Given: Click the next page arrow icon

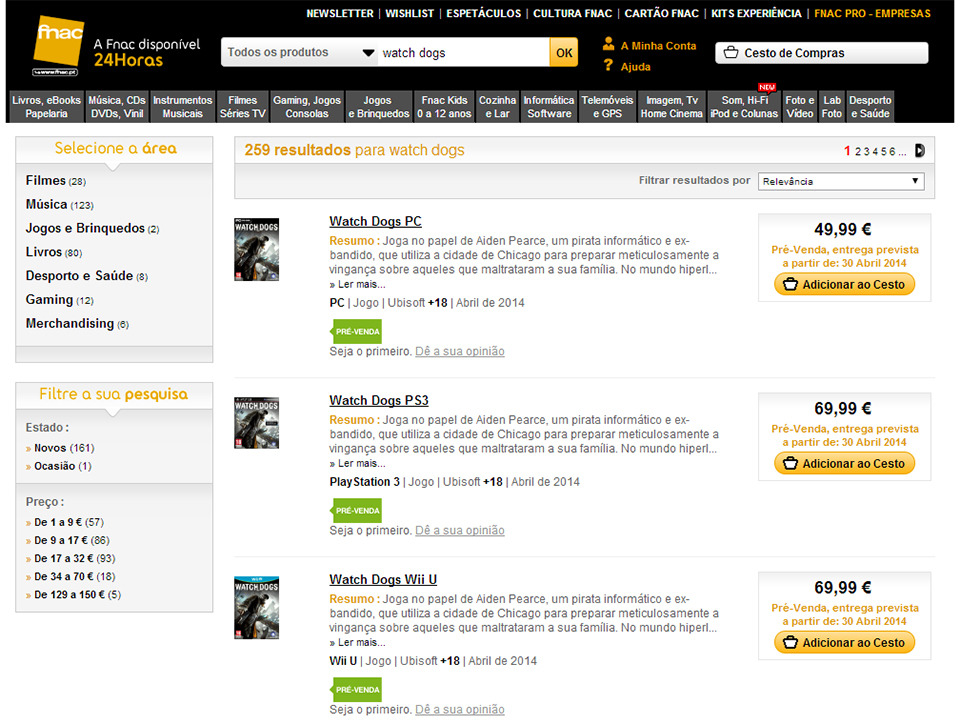Looking at the screenshot, I should [919, 151].
